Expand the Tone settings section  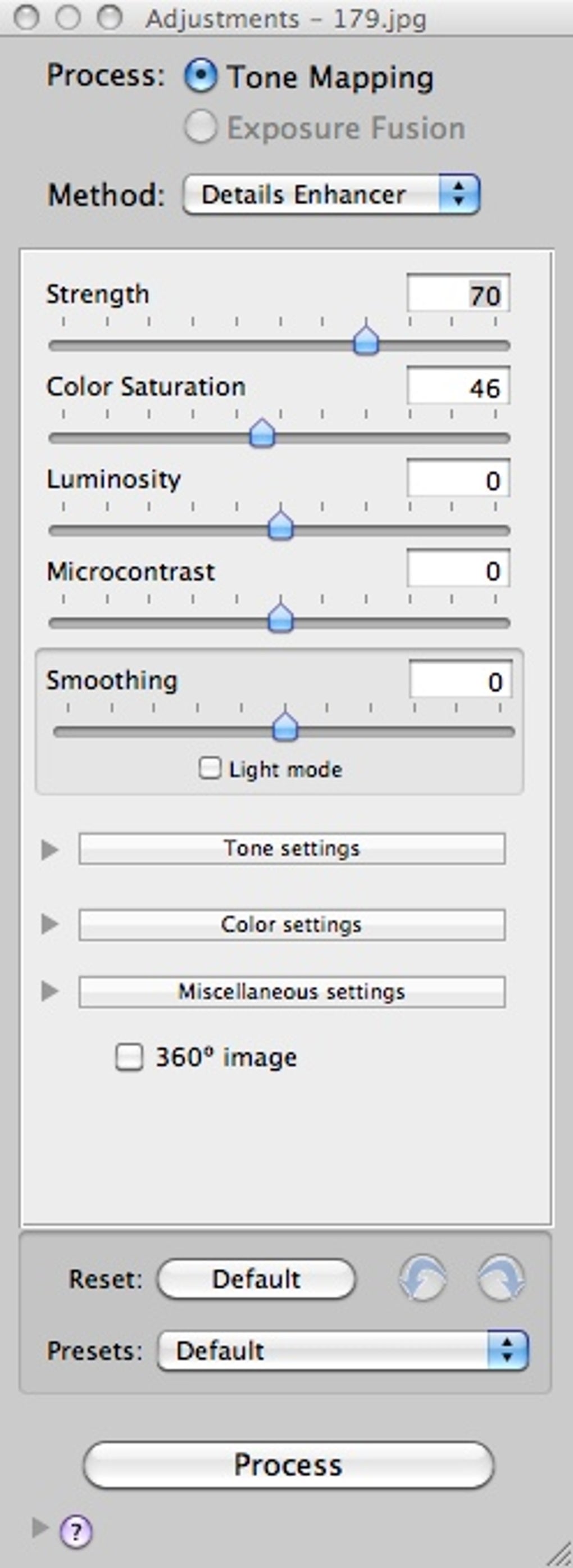click(292, 848)
